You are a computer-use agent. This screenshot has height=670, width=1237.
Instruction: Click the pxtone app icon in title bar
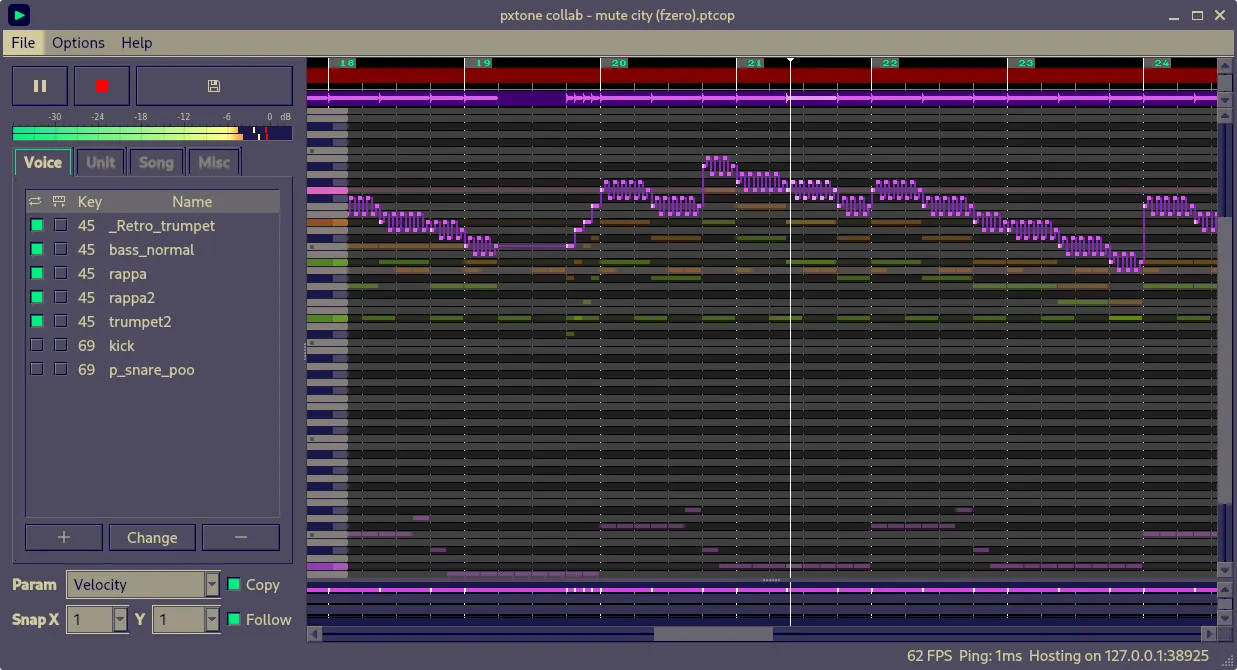[18, 15]
